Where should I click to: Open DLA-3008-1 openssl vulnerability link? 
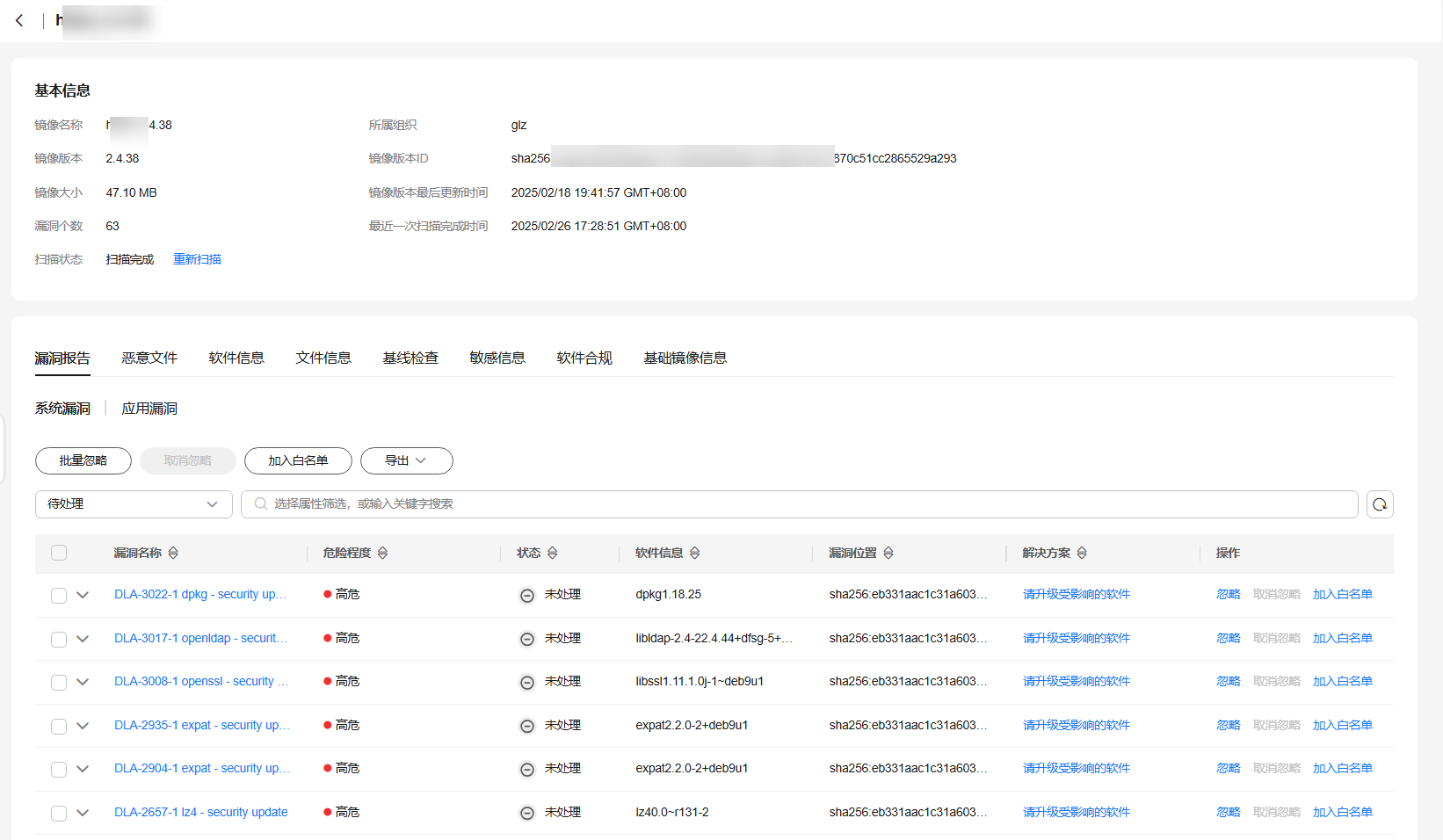point(200,682)
